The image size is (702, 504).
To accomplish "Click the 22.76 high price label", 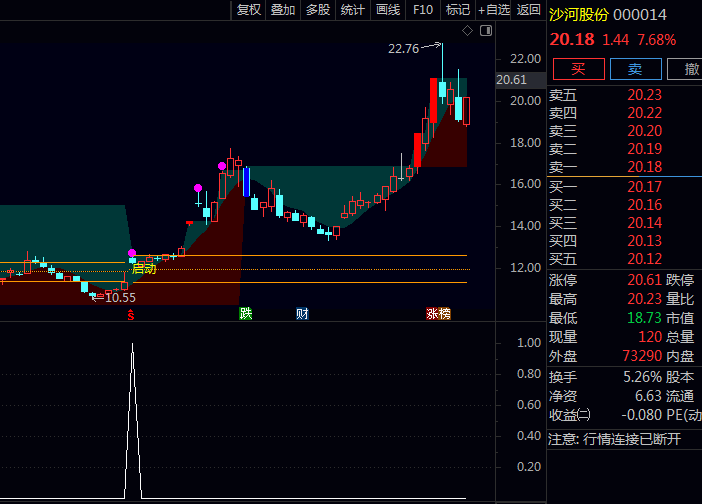I will (403, 48).
